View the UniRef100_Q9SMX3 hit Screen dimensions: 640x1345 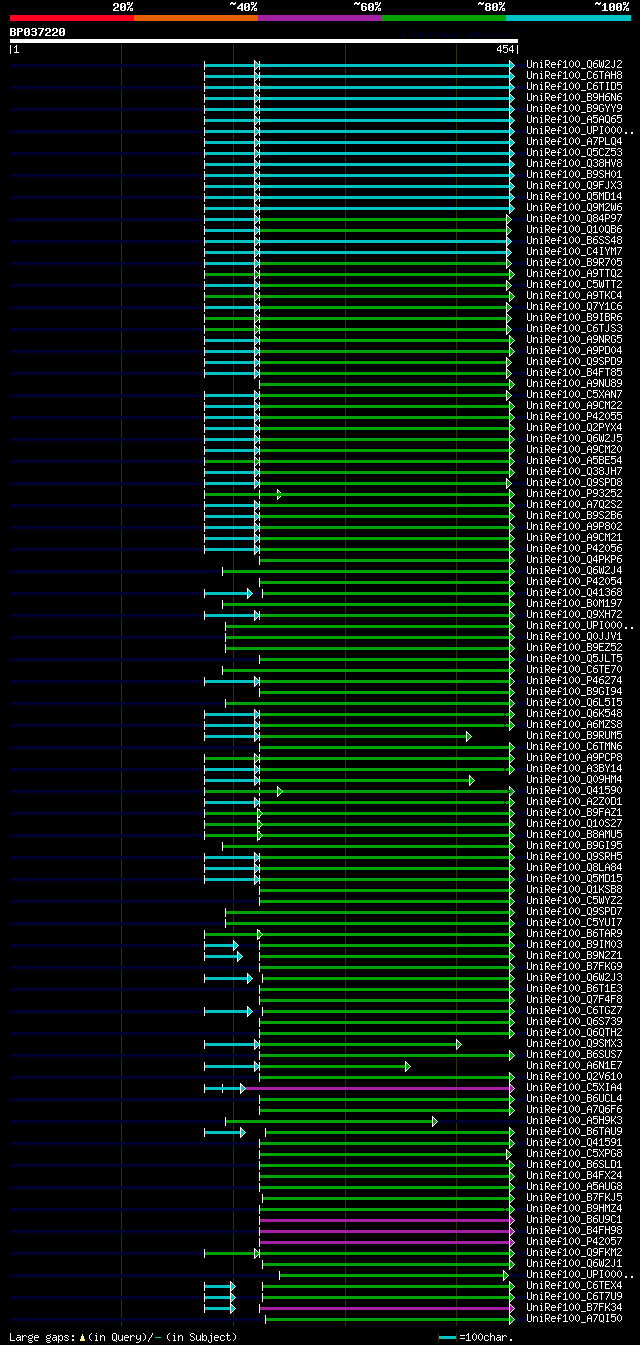(x=574, y=1043)
